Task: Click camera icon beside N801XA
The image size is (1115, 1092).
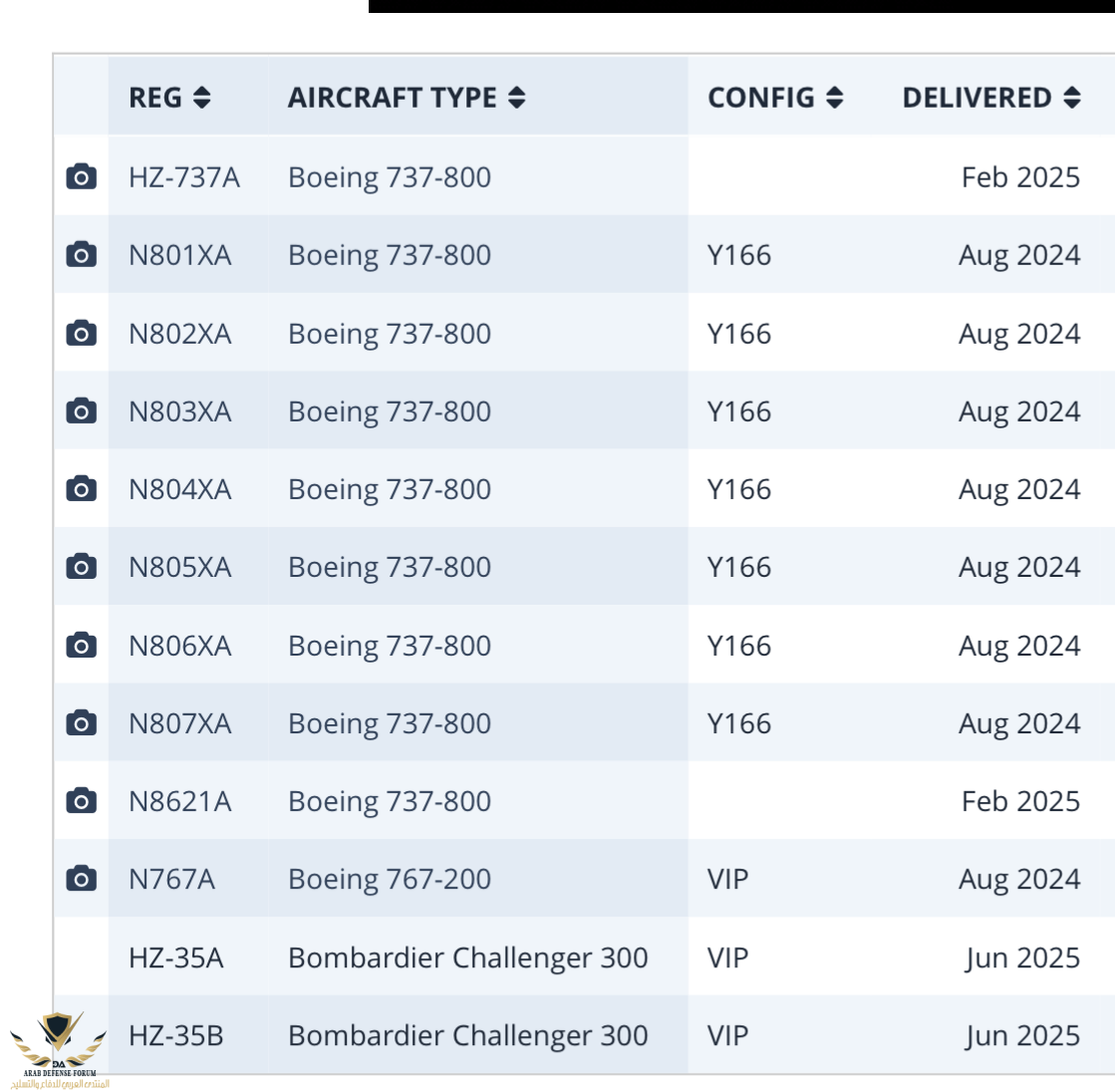Action: tap(81, 255)
